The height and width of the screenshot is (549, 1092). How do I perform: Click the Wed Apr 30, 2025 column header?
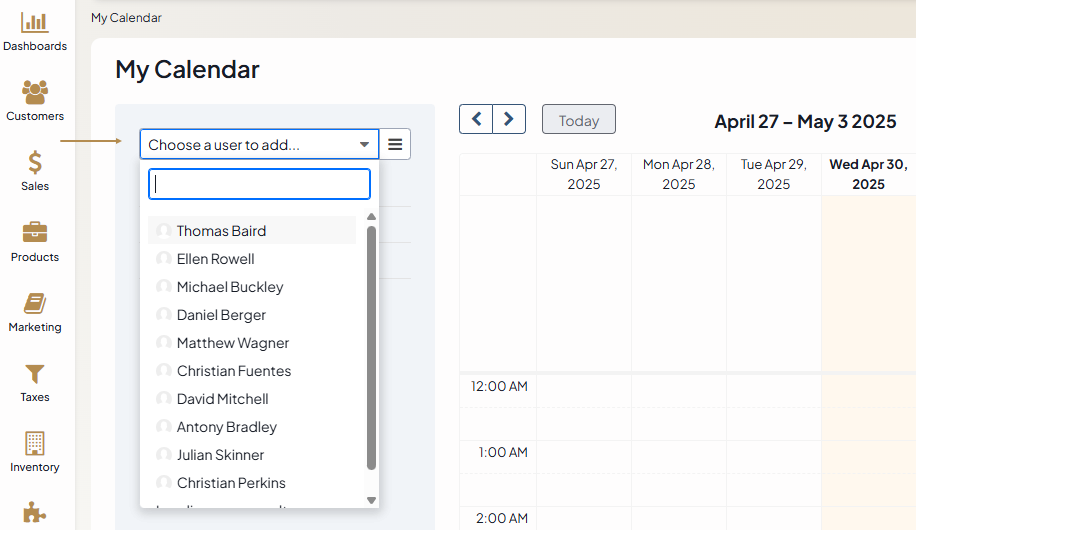(868, 174)
